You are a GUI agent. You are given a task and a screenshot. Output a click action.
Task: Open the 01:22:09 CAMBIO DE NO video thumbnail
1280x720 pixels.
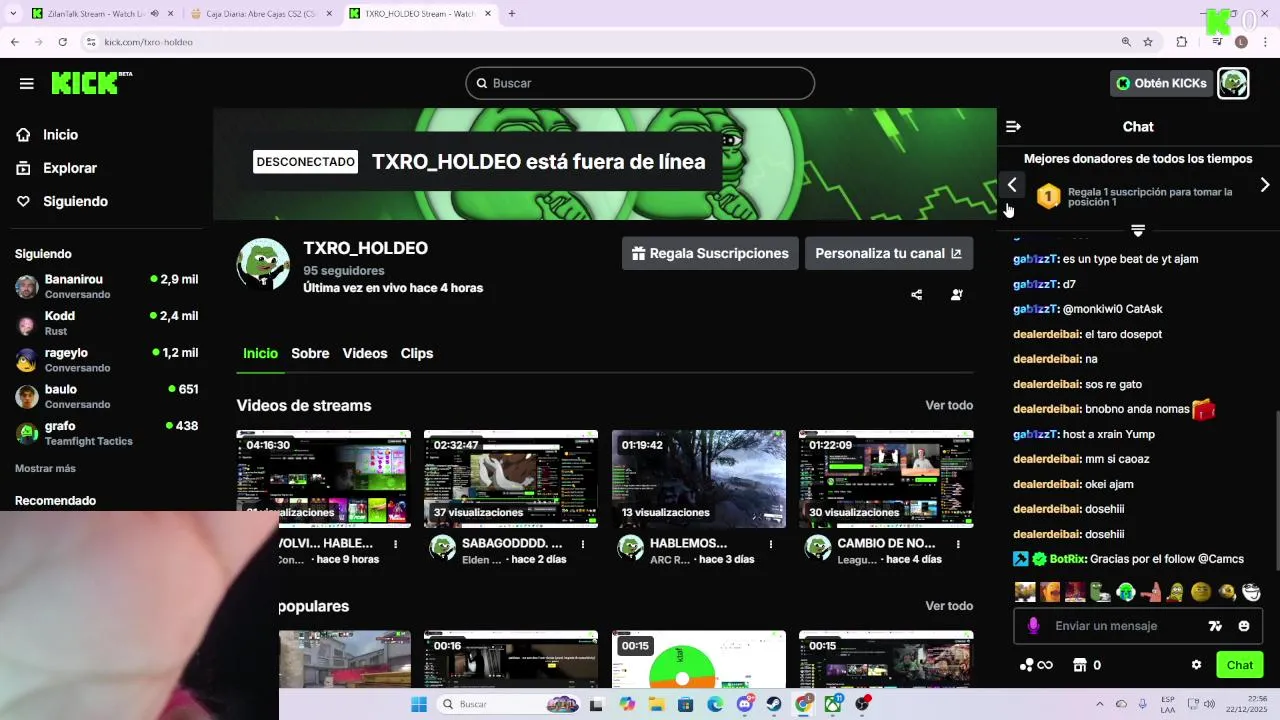pos(886,479)
